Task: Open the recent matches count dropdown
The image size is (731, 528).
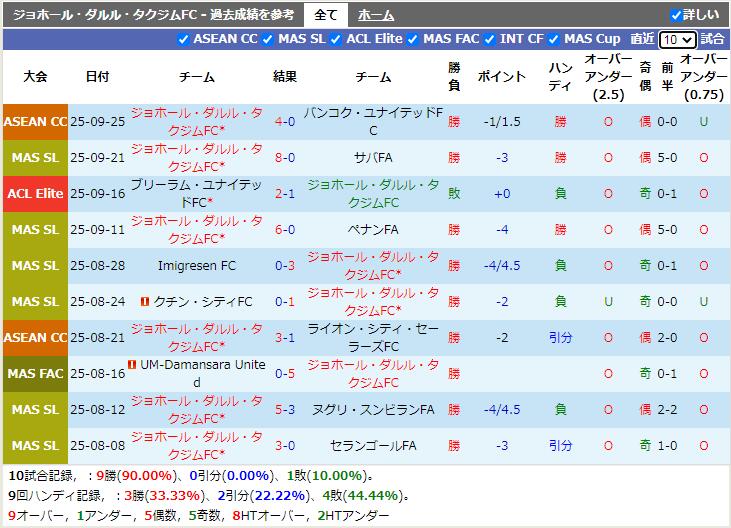Action: 677,40
